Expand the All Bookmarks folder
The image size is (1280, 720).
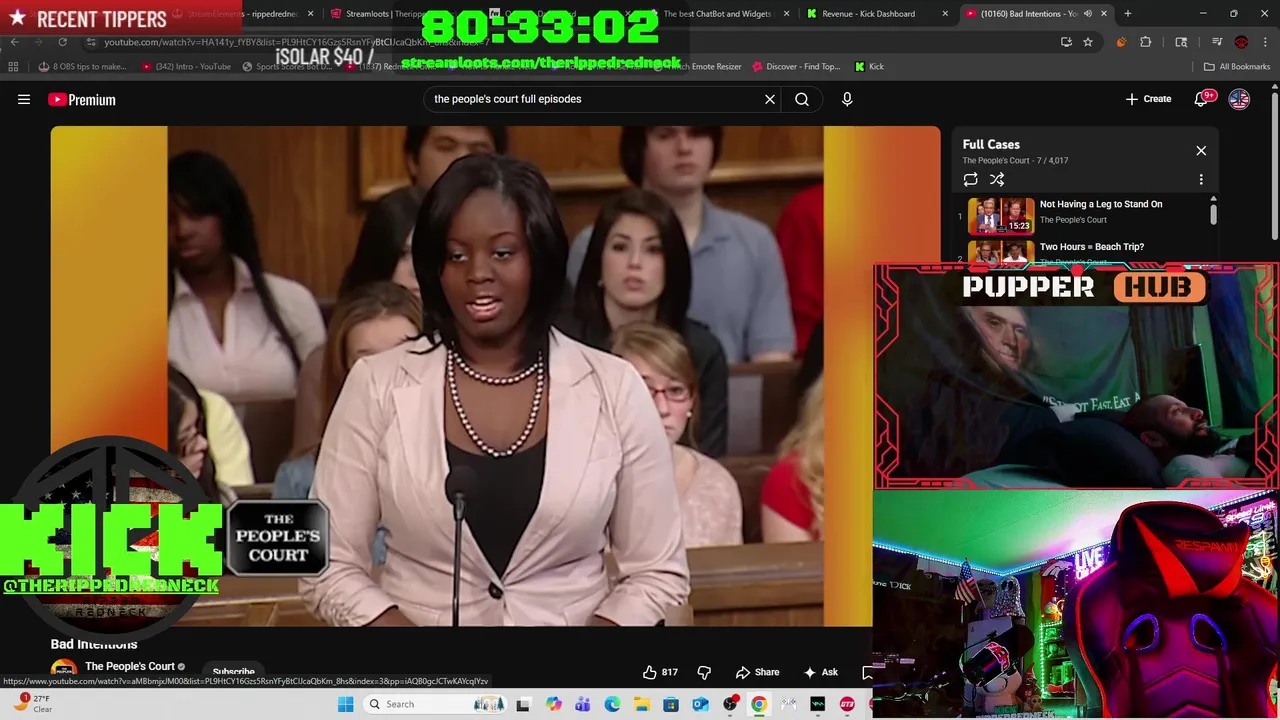coord(1237,67)
